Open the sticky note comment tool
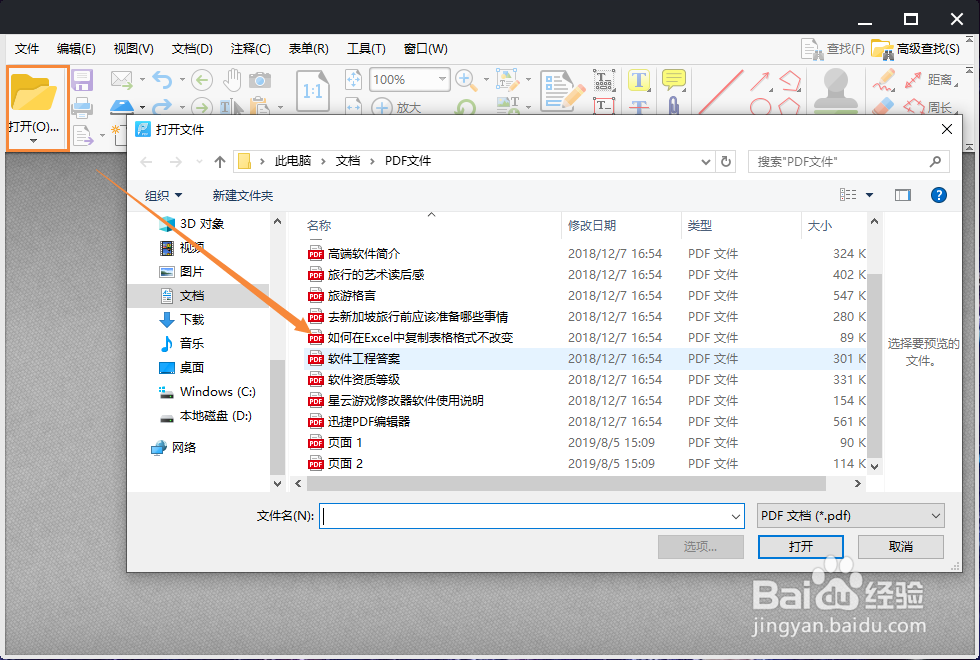 [x=674, y=78]
